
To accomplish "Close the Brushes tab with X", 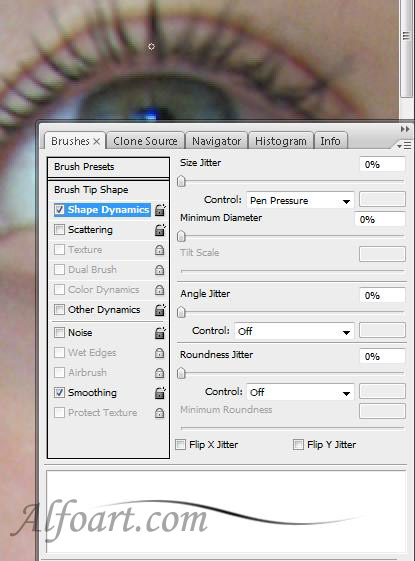I will (97, 142).
